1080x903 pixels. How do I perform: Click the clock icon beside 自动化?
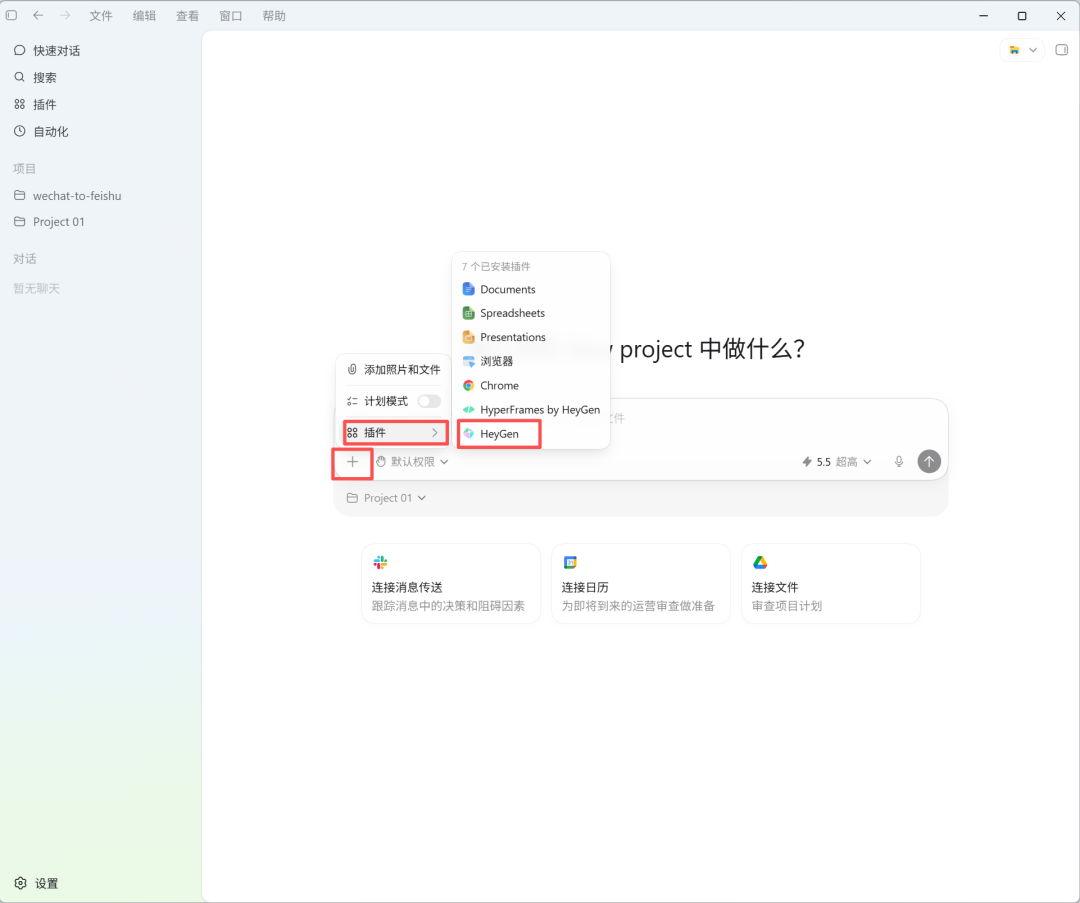tap(19, 131)
